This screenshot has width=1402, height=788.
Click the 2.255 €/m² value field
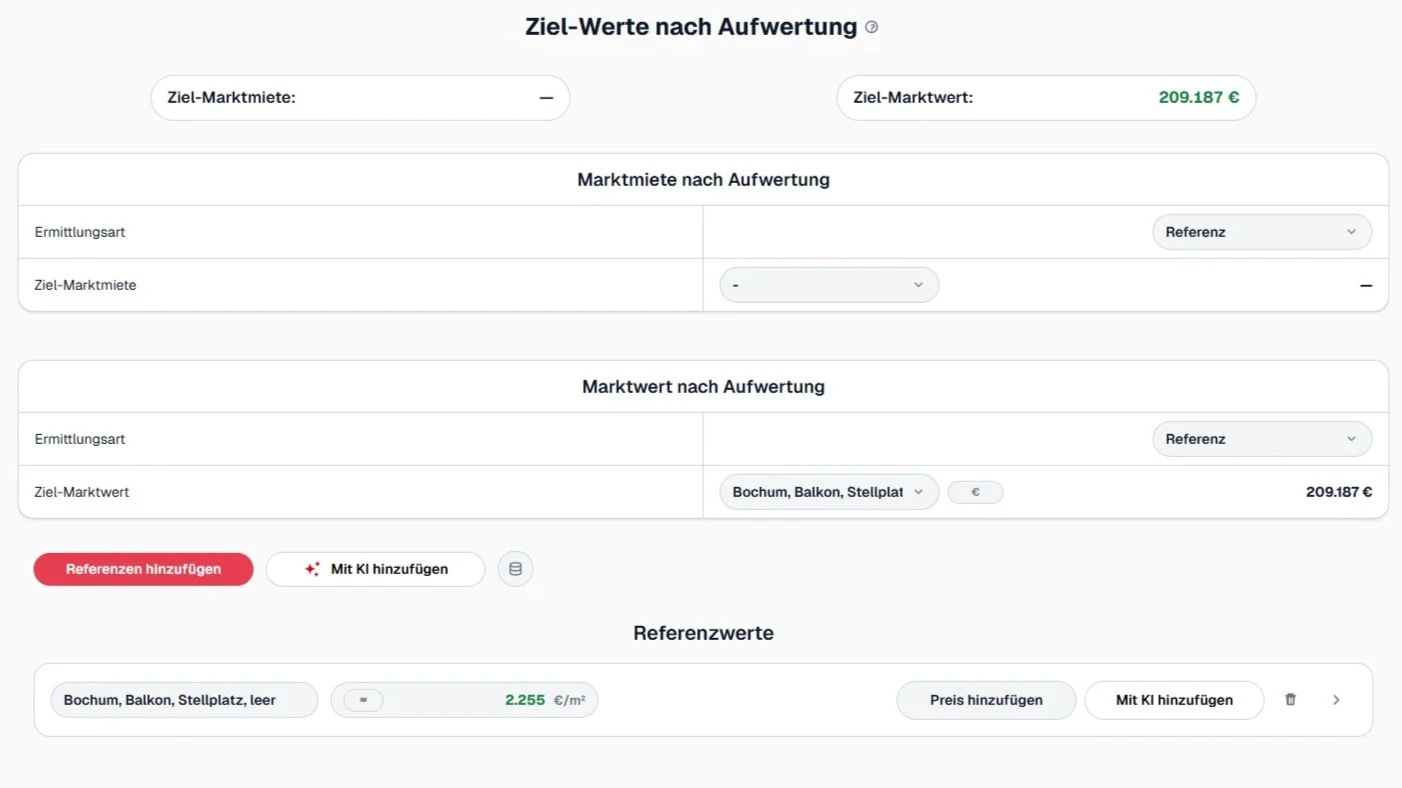click(x=464, y=700)
